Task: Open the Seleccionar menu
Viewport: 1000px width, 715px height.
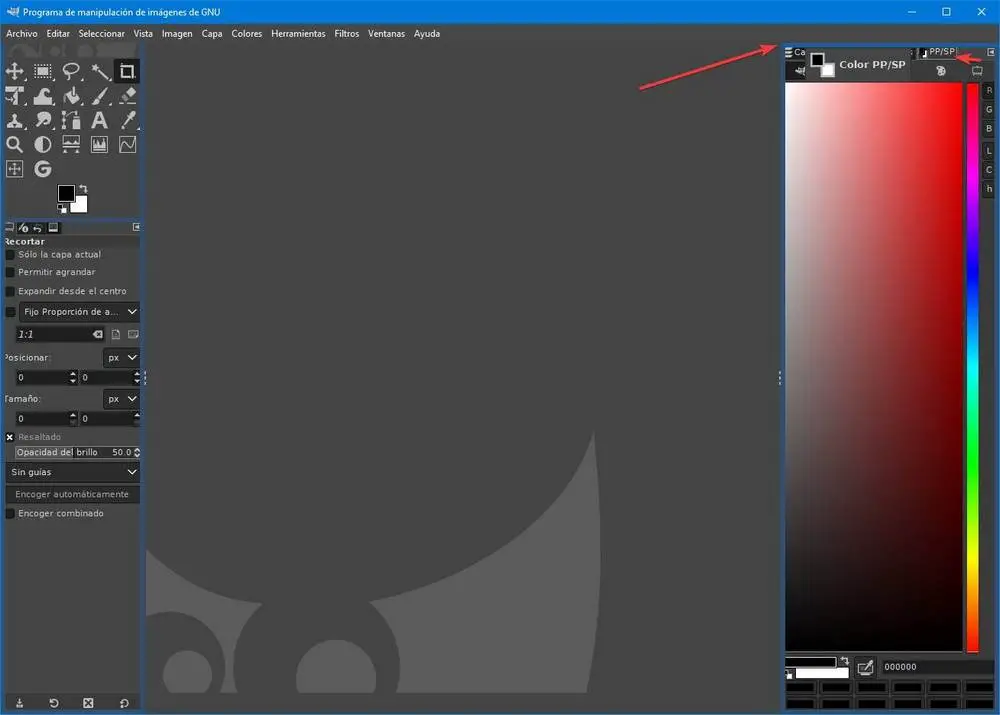Action: point(101,34)
